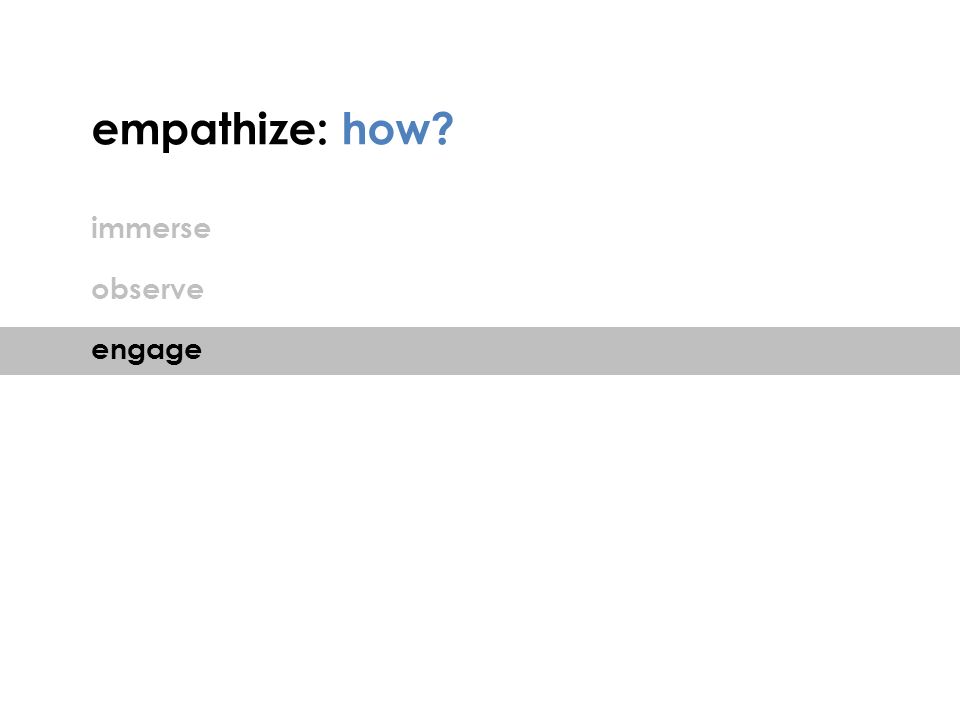The width and height of the screenshot is (960, 720).
Task: Click the blank white space above the title
Action: pos(480,52)
